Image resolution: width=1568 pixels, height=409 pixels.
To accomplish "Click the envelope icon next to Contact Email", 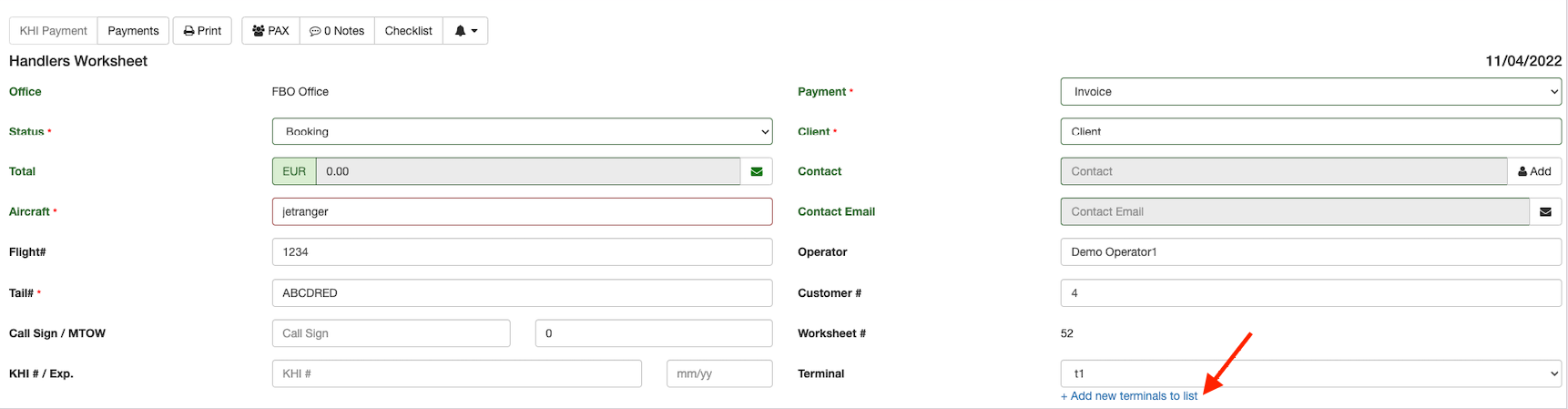I will coord(1545,211).
